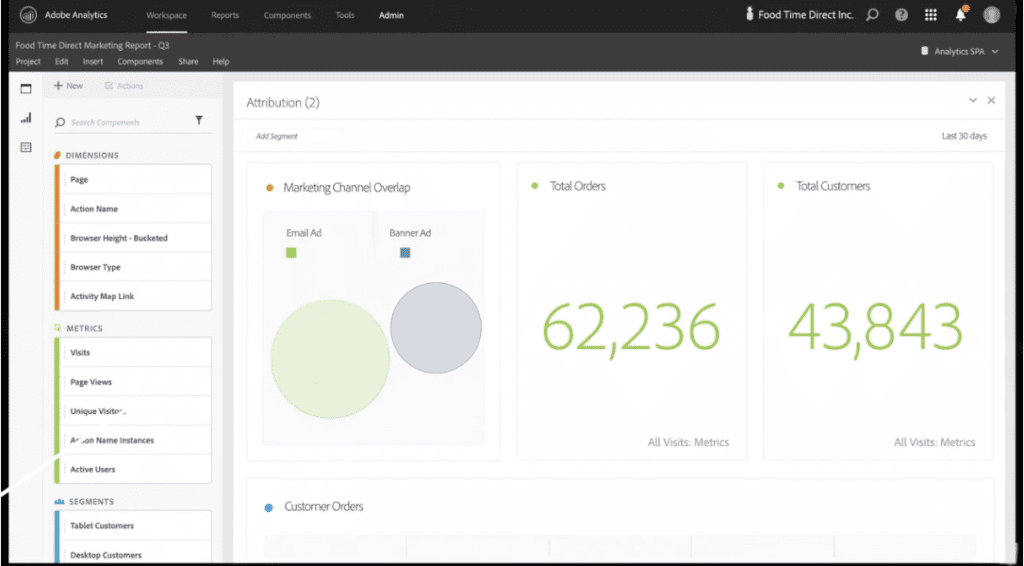
Task: Select the Page Views metric
Action: [136, 382]
